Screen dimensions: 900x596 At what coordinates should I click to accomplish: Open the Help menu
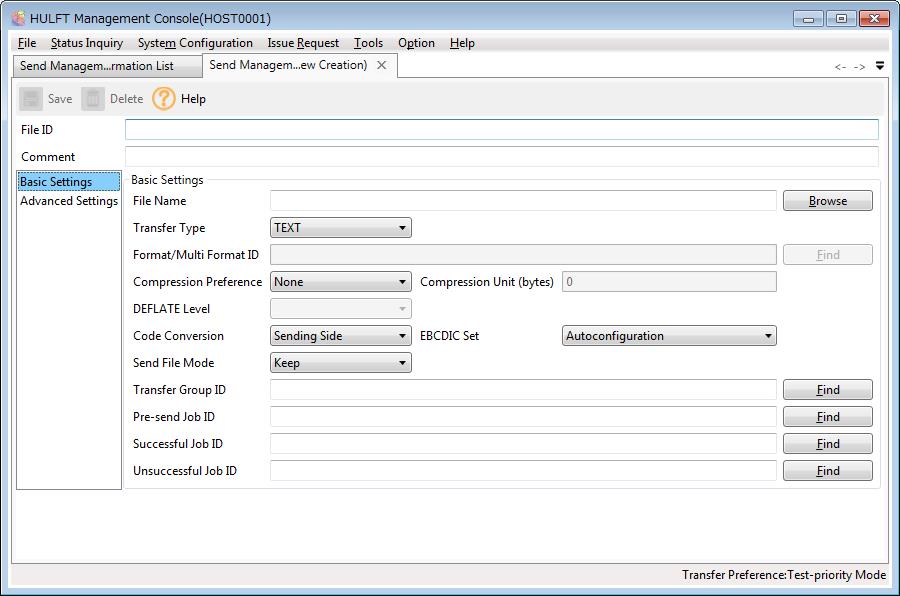coord(462,43)
